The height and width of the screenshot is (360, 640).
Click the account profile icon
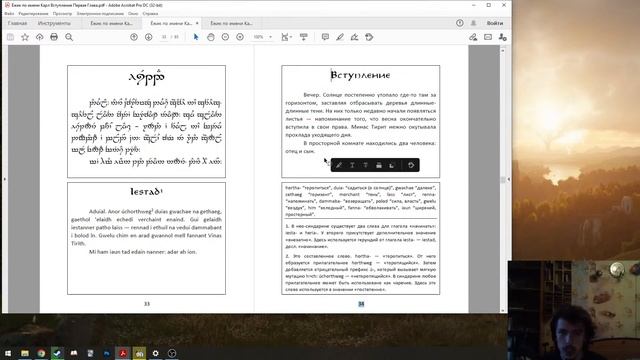pyautogui.click(x=473, y=23)
